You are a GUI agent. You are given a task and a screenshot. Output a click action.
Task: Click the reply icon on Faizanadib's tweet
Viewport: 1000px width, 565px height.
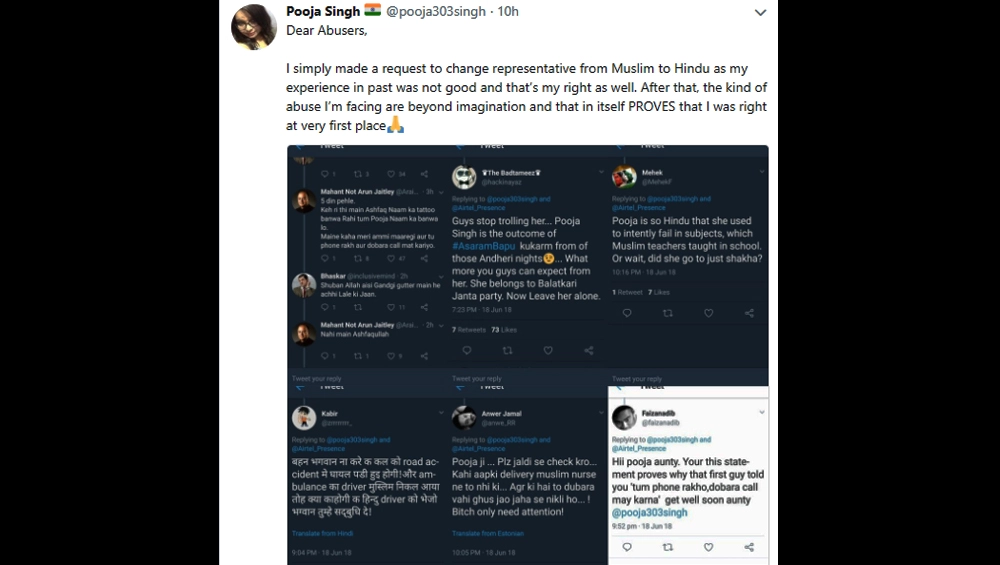pyautogui.click(x=627, y=547)
